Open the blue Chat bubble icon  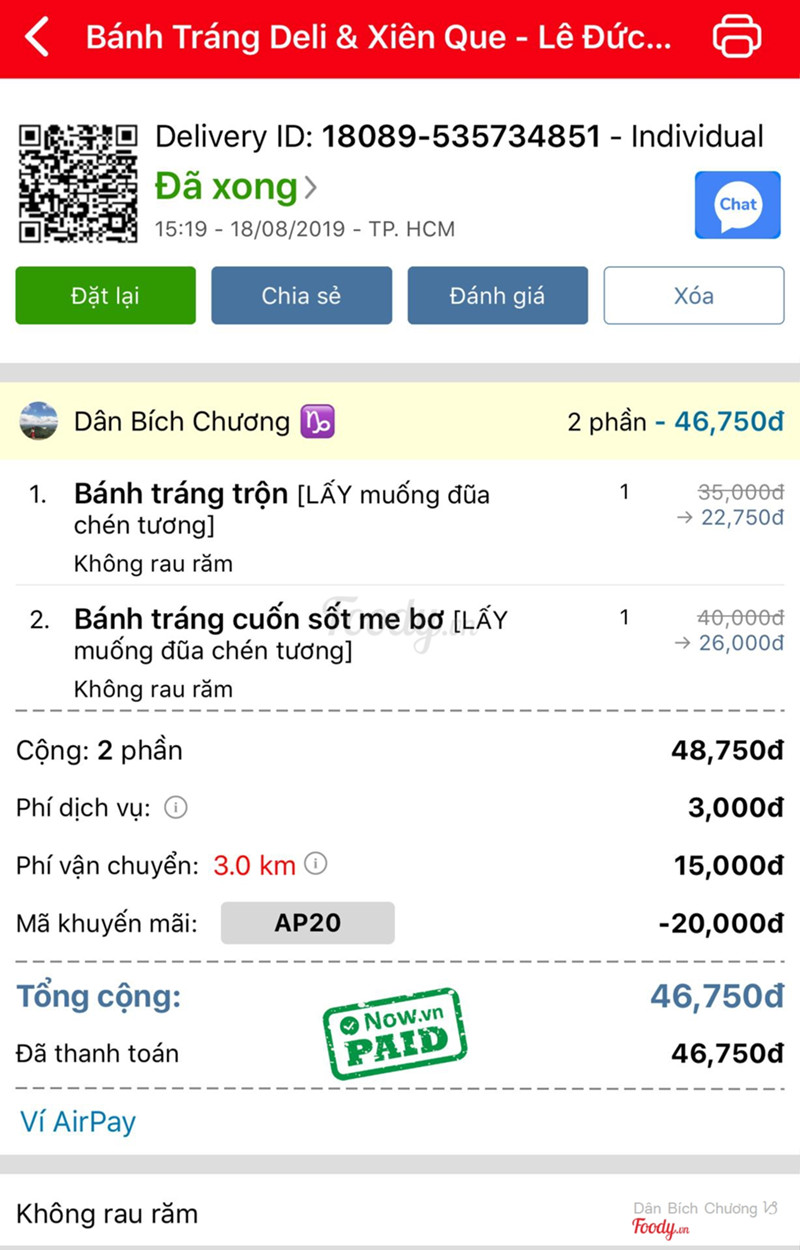click(738, 205)
